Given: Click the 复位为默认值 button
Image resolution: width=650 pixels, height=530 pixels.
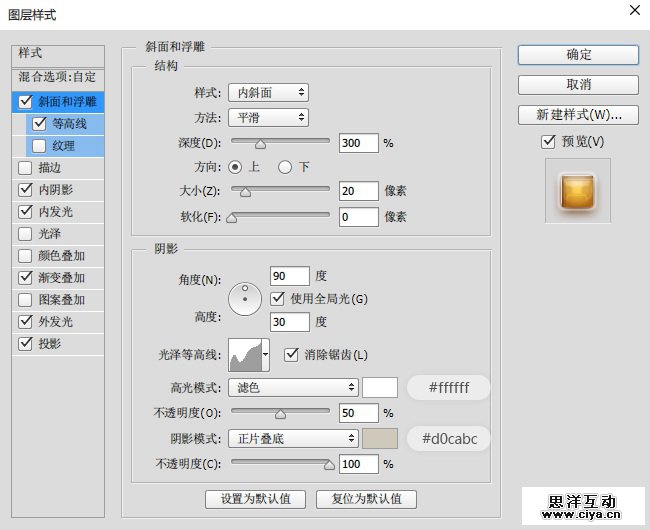Looking at the screenshot, I should [x=366, y=499].
